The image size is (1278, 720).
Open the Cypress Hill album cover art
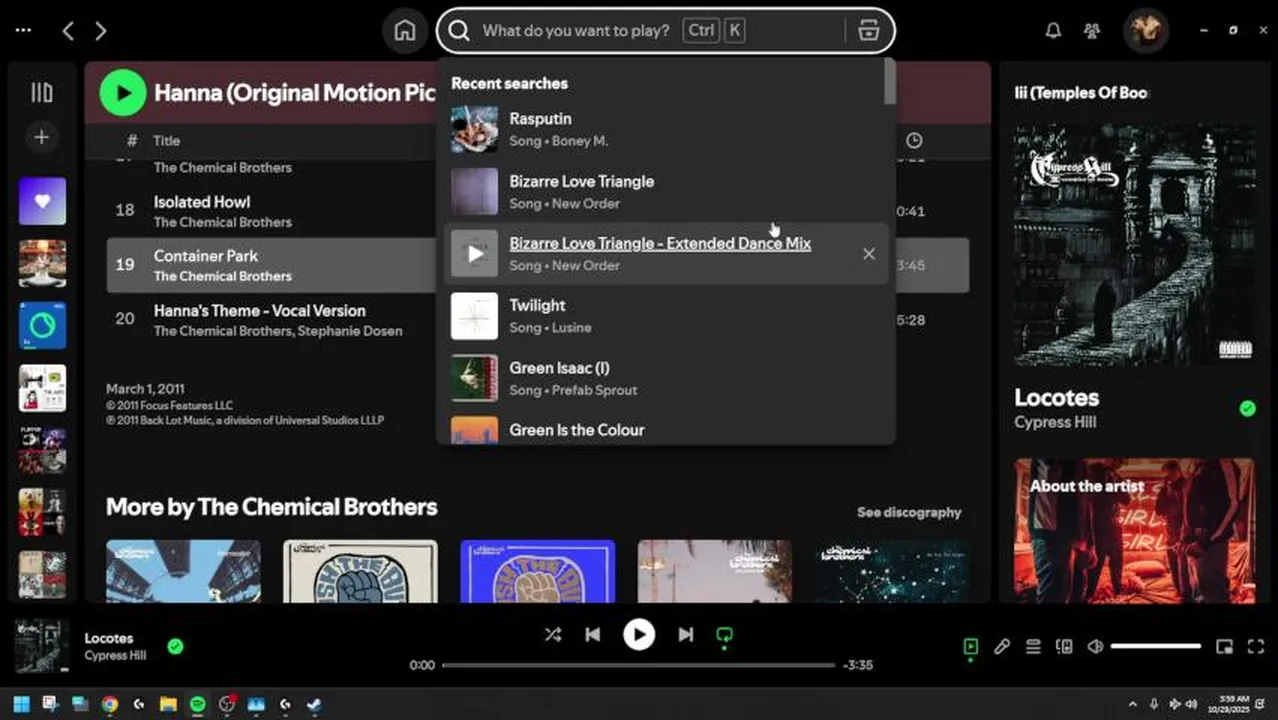[1135, 244]
